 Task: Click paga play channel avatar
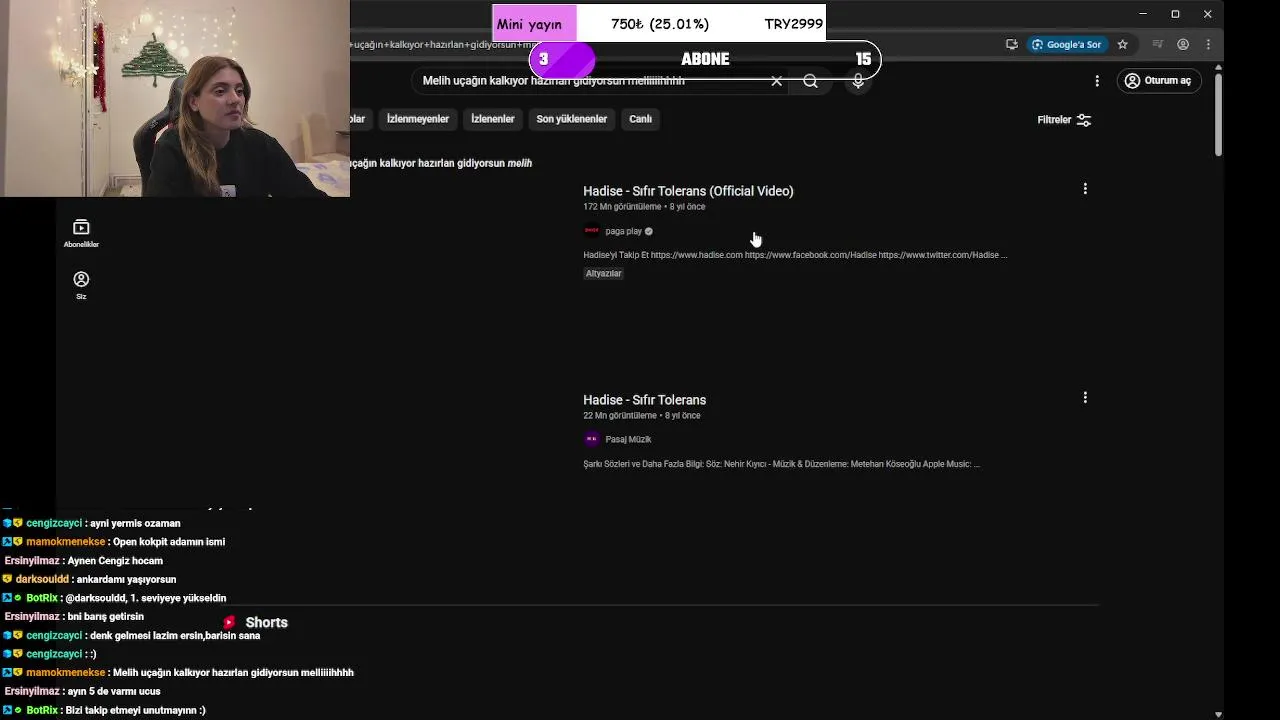[591, 231]
